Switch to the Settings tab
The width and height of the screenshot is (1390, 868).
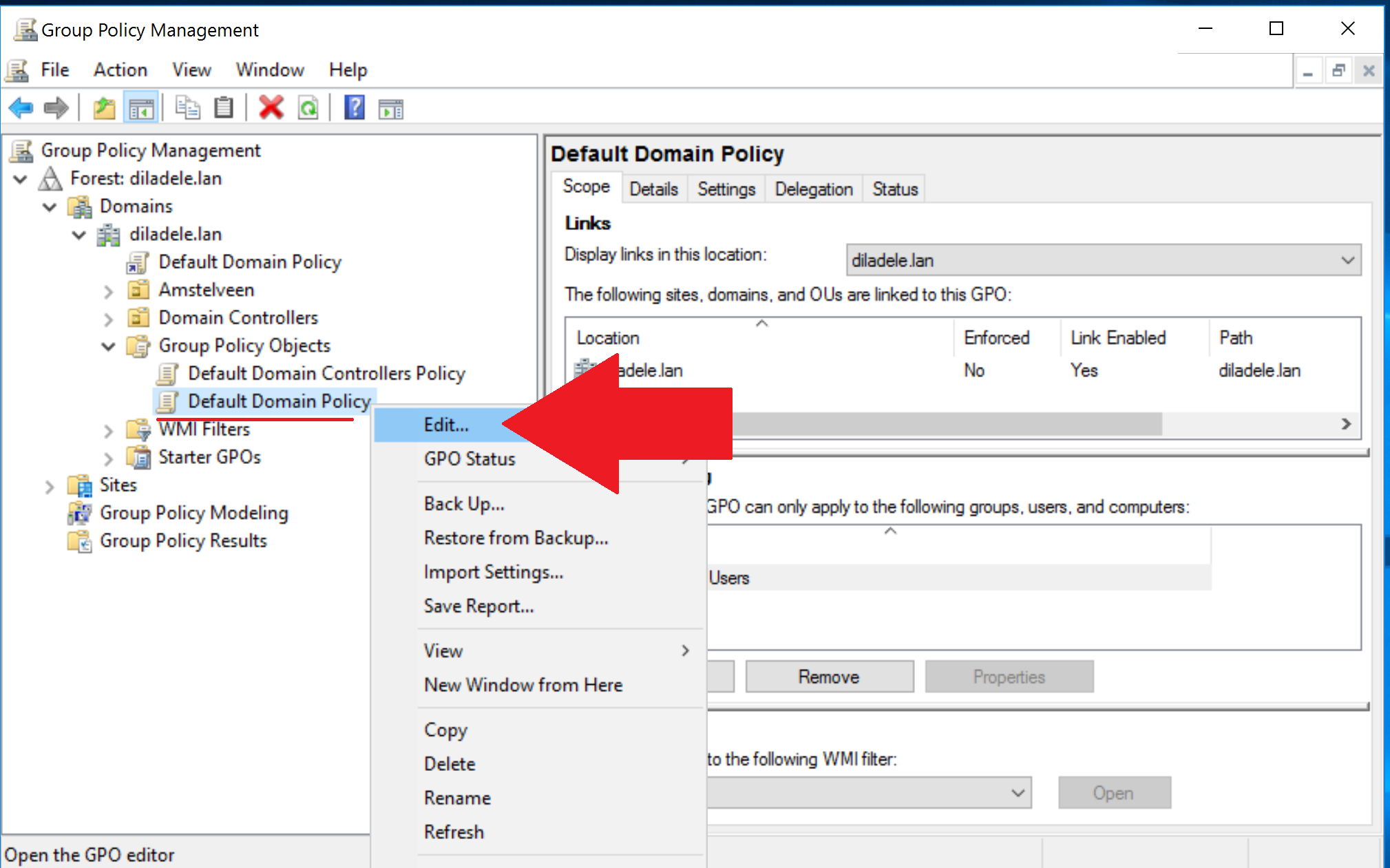pos(726,189)
